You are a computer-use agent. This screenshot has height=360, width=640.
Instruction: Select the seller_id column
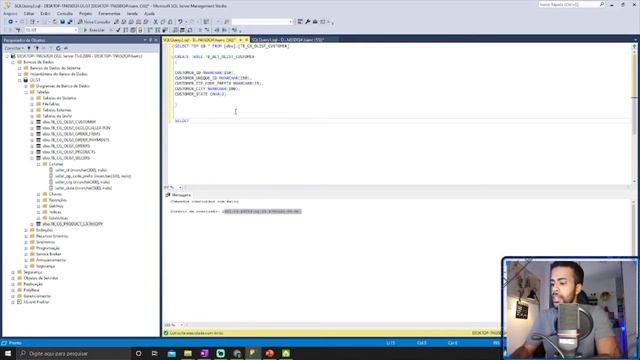pyautogui.click(x=81, y=170)
